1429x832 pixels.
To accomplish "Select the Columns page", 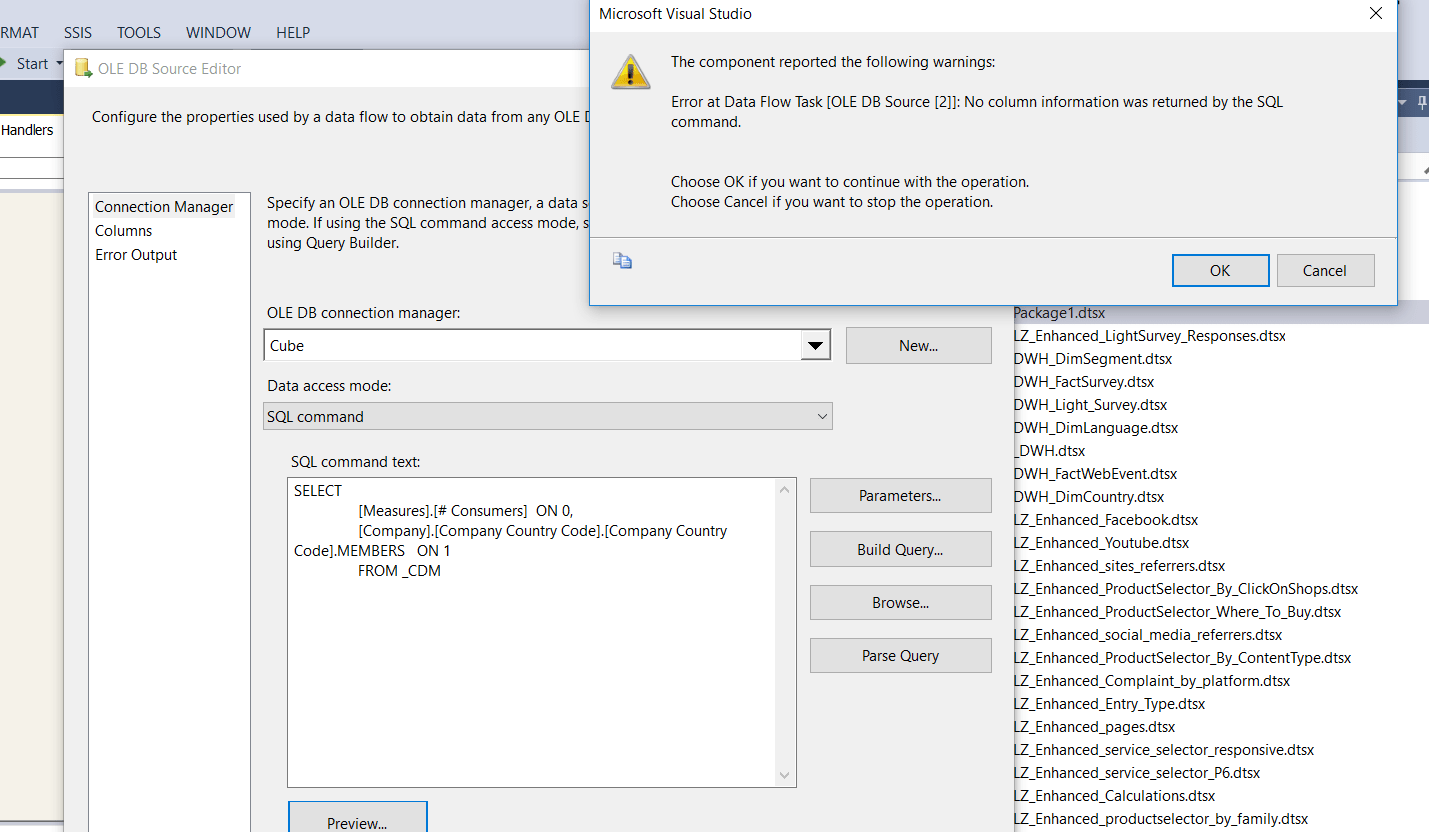I will 124,231.
